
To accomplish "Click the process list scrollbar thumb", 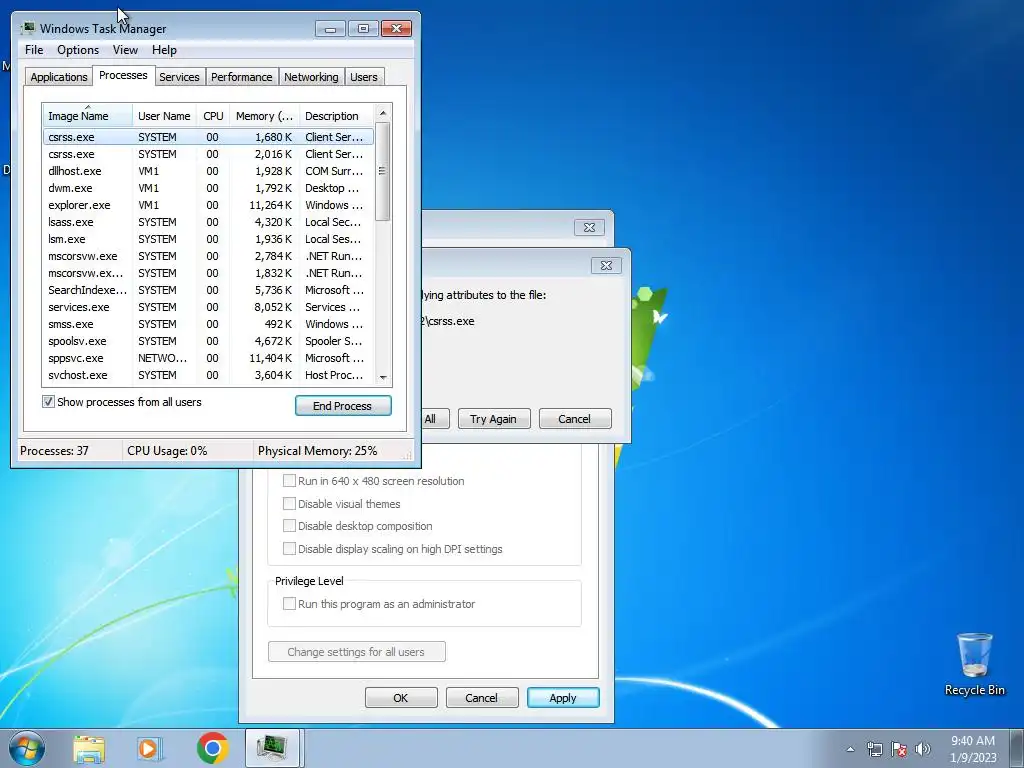I will point(383,171).
